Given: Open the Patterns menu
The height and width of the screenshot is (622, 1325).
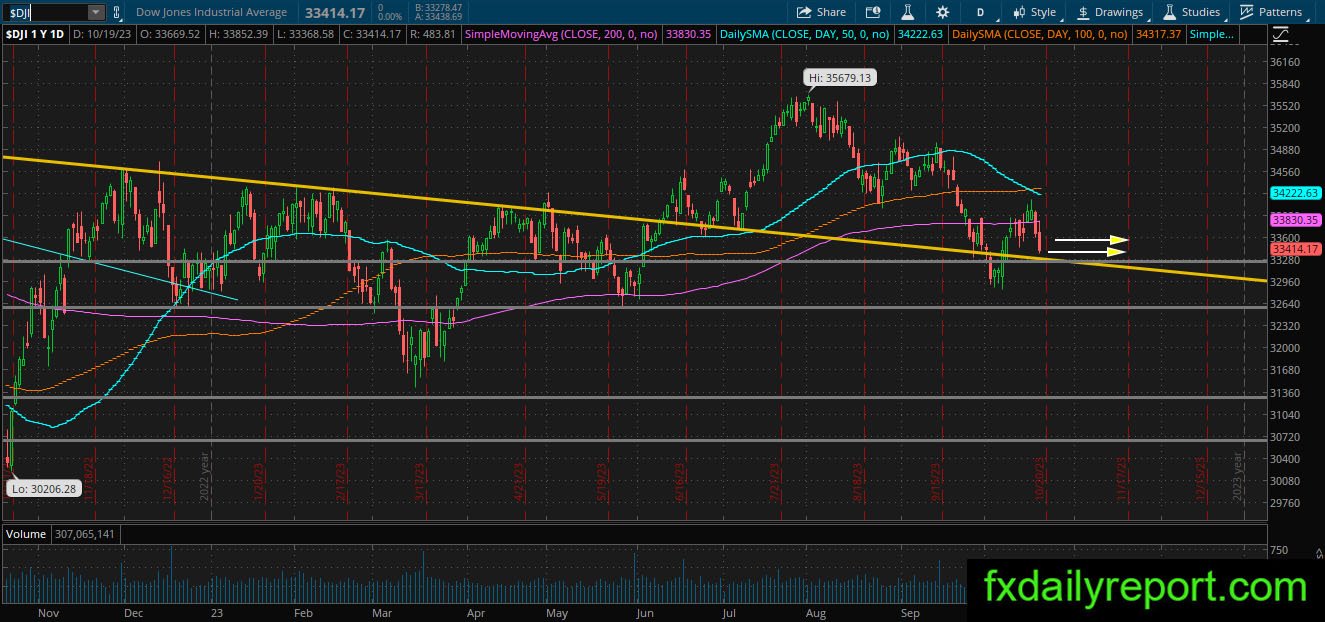Looking at the screenshot, I should click(1271, 12).
